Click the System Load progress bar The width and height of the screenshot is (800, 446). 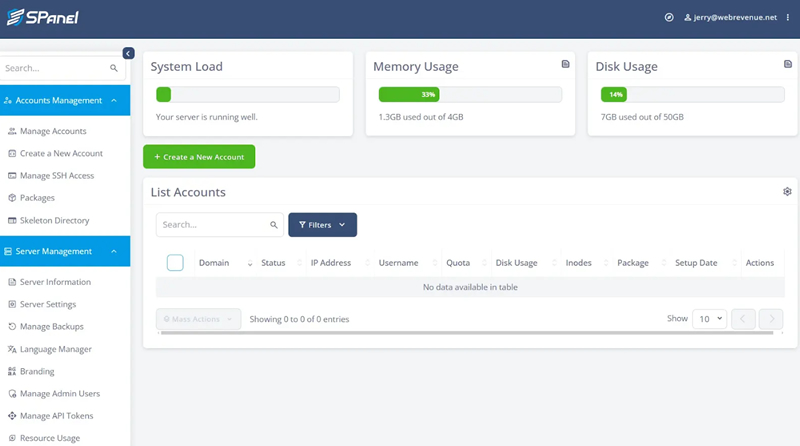coord(247,94)
